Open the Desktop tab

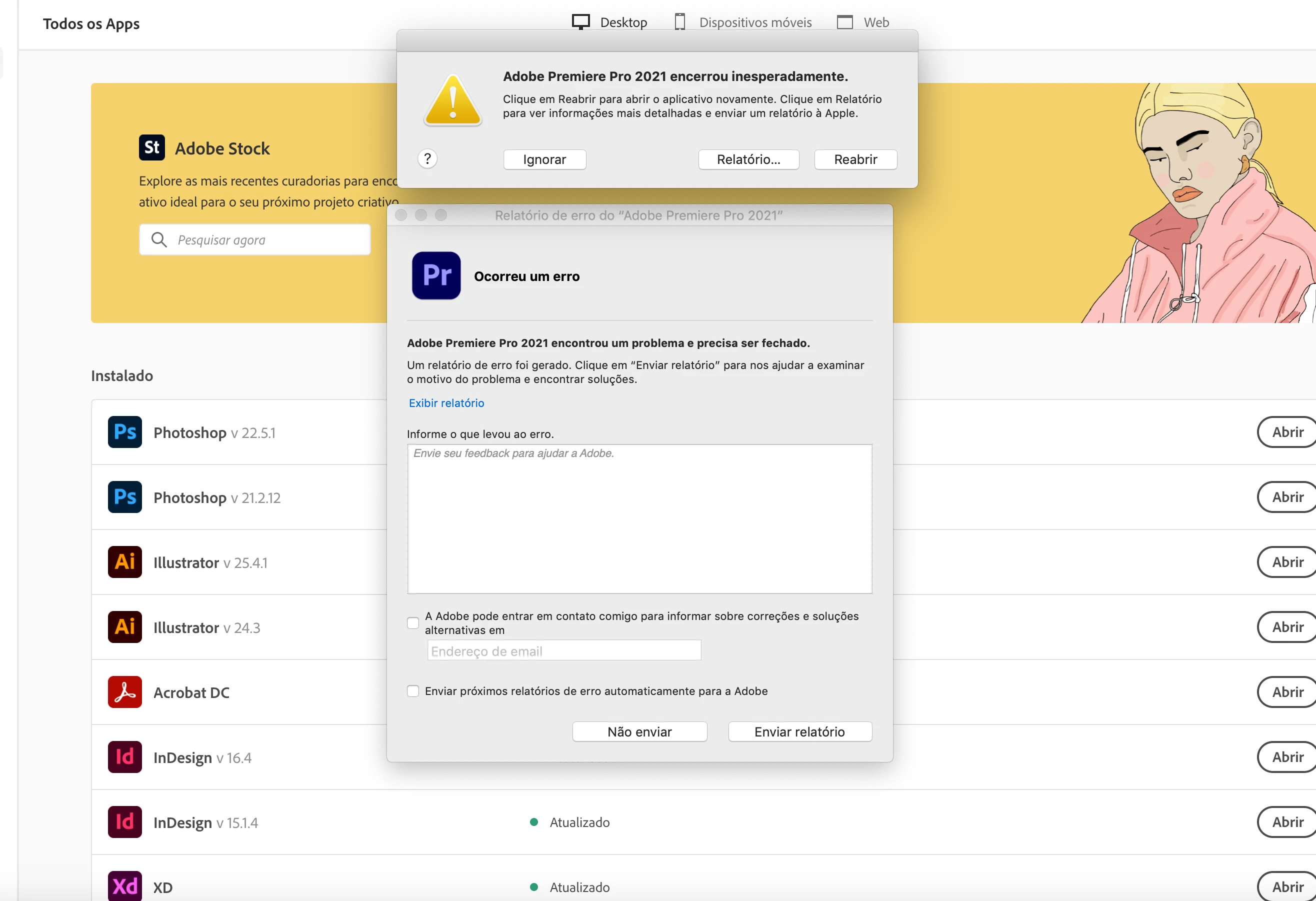(609, 22)
